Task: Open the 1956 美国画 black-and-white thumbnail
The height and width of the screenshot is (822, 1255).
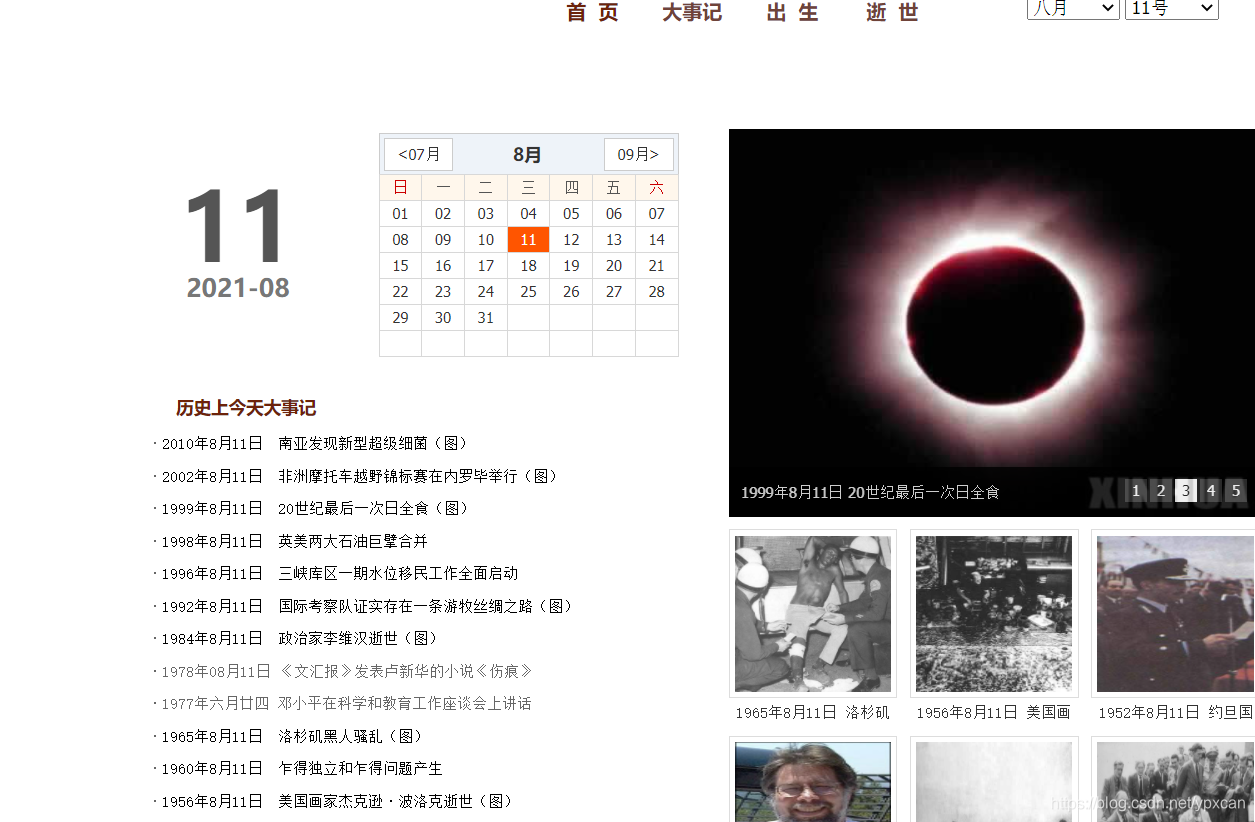Action: click(994, 613)
